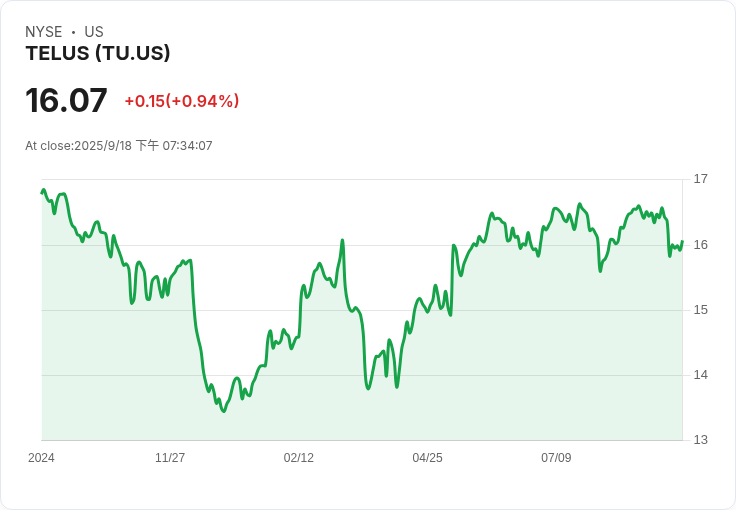Image resolution: width=736 pixels, height=510 pixels.
Task: Click the NYSE exchange label
Action: [x=44, y=32]
